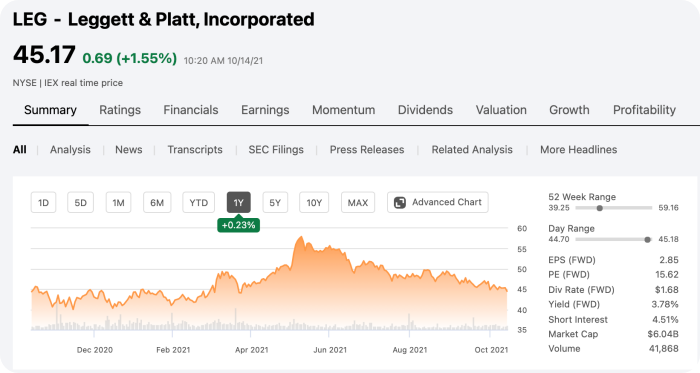Open the Ratings tab
Viewport: 700px width, 373px height.
tap(120, 110)
